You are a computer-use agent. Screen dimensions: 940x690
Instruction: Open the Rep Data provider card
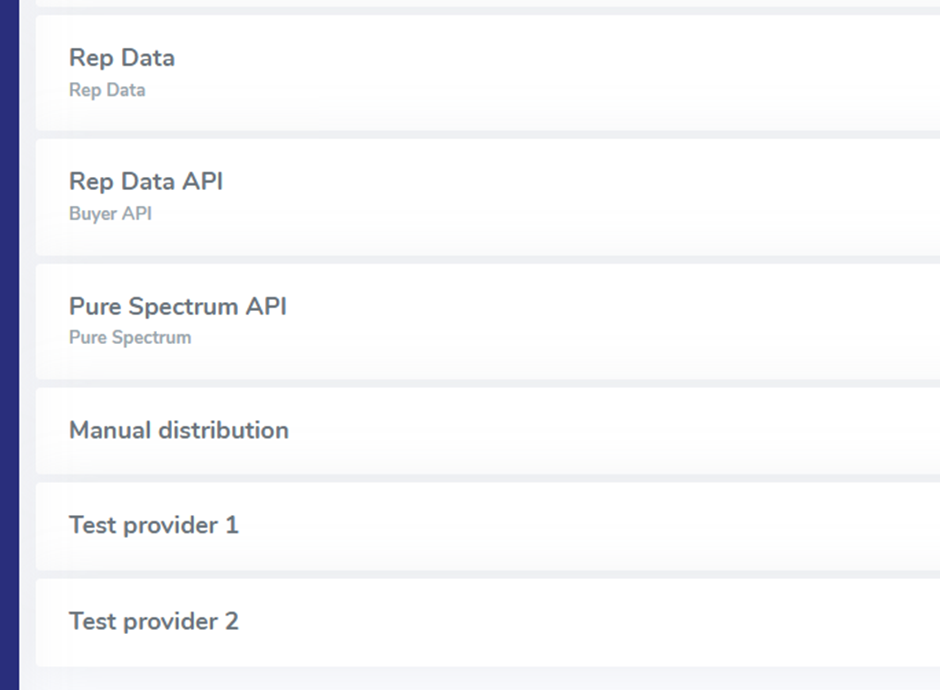click(x=487, y=73)
